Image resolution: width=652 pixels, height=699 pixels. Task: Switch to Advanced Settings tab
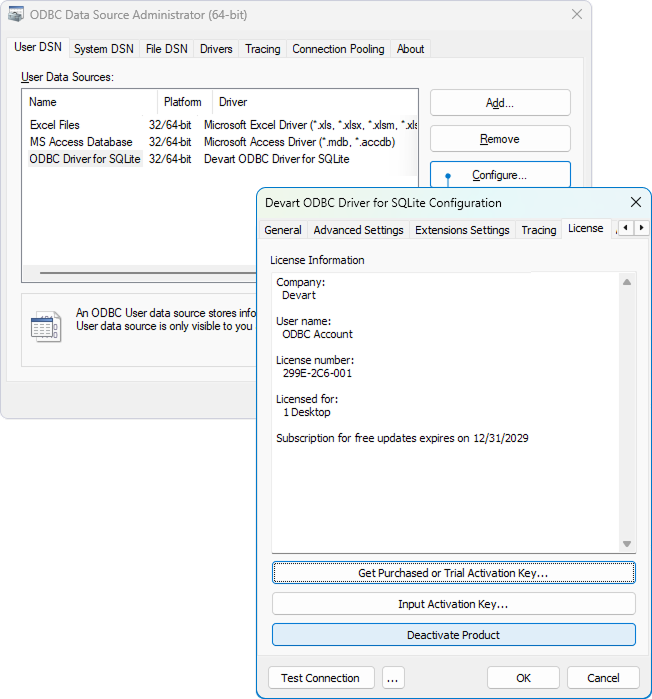pyautogui.click(x=358, y=230)
